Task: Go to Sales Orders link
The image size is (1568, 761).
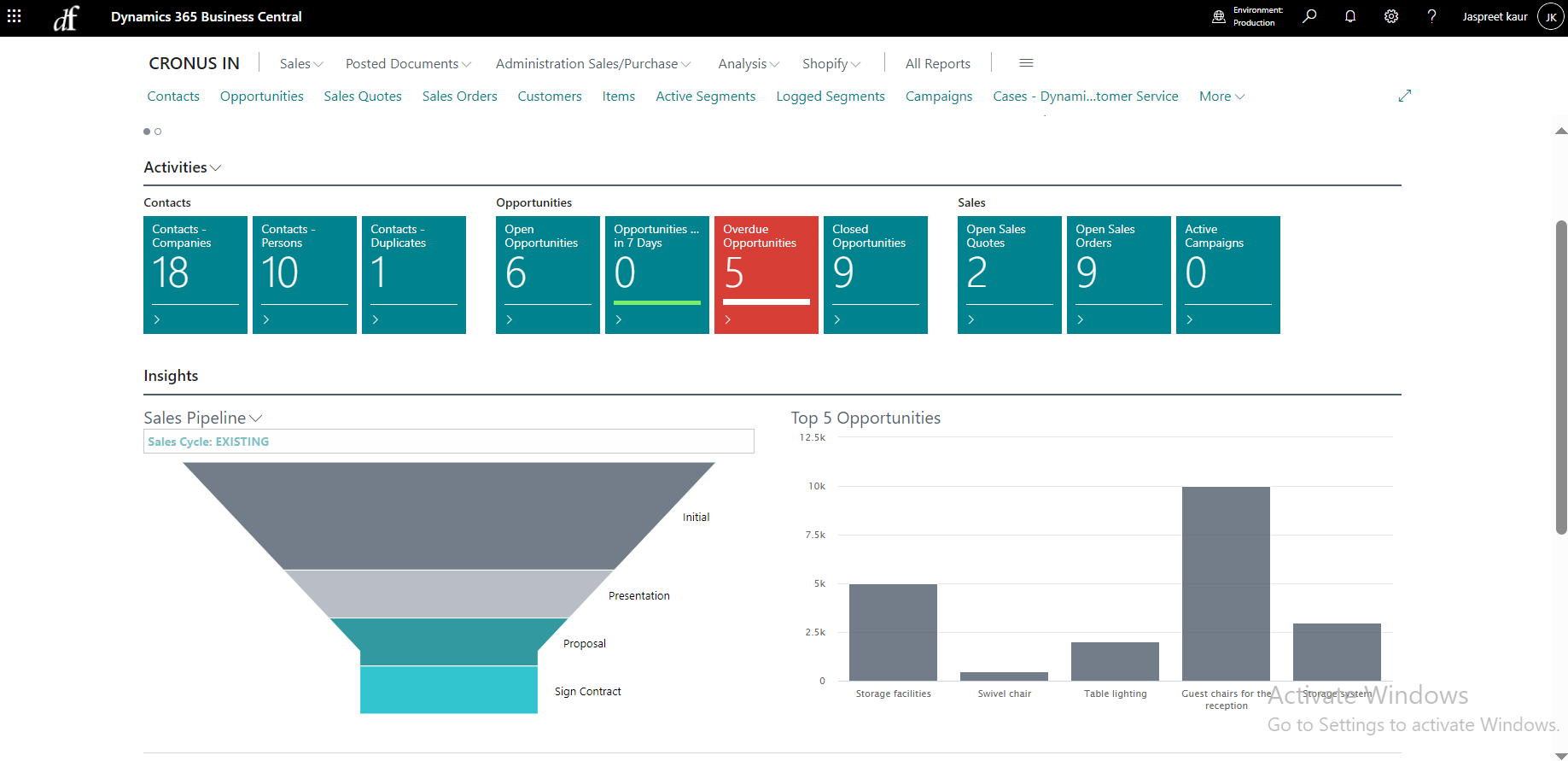Action: coord(459,97)
